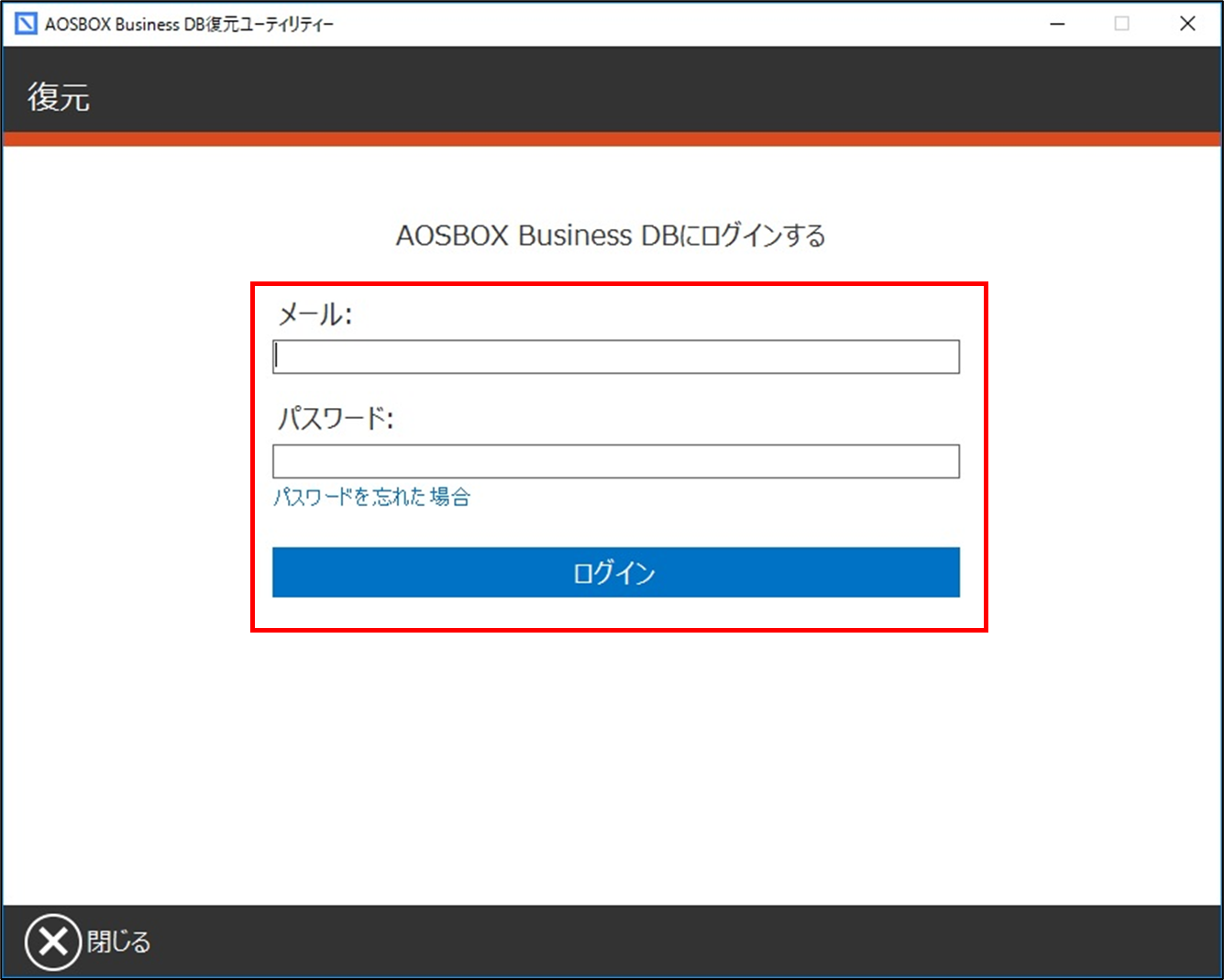Screen dimensions: 1224x980
Task: Click the パスワード: label
Action: (335, 419)
